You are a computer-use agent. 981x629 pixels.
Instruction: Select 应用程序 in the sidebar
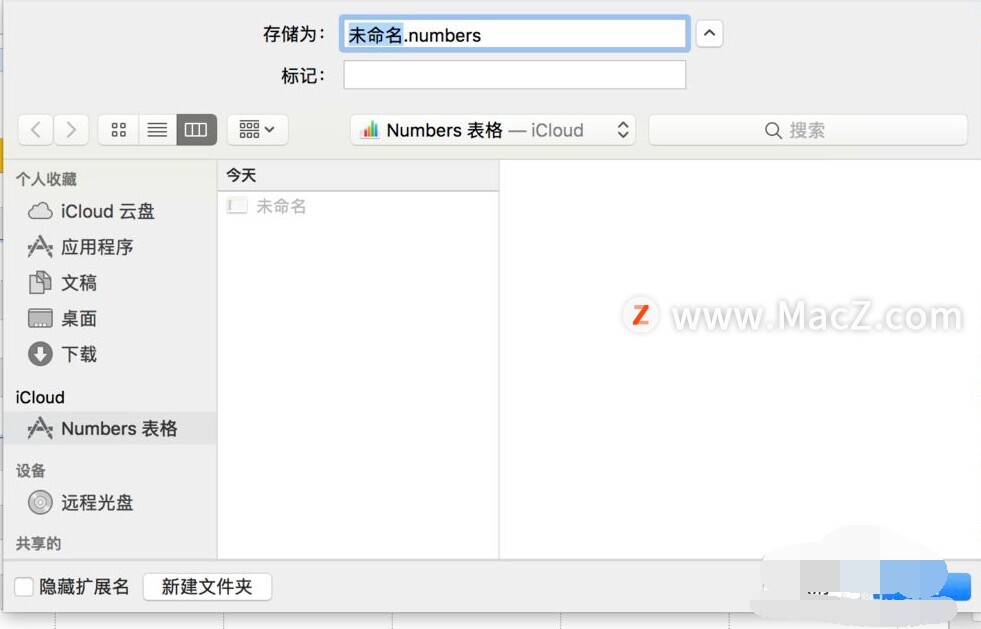(x=110, y=247)
